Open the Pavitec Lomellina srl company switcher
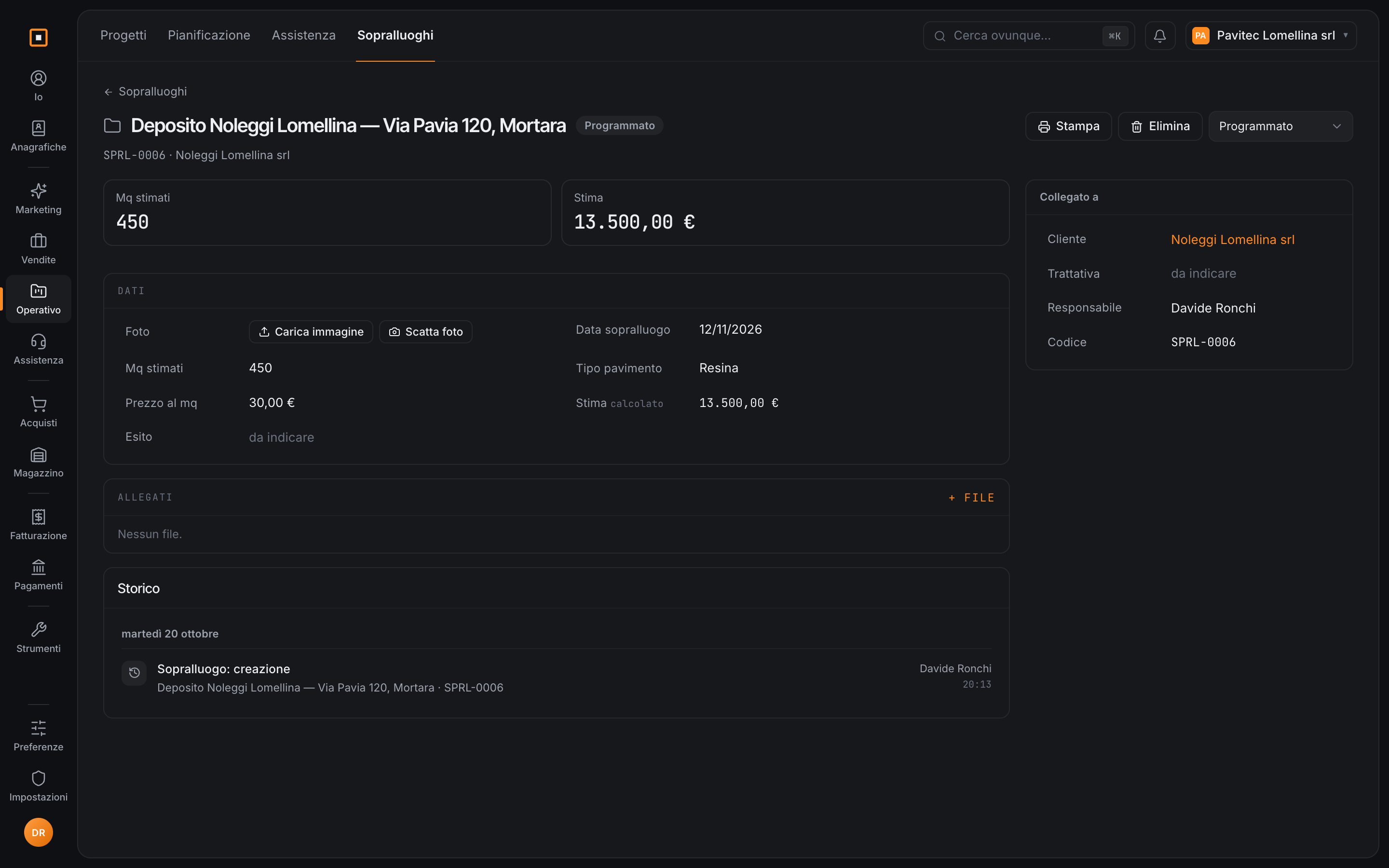 1271,36
